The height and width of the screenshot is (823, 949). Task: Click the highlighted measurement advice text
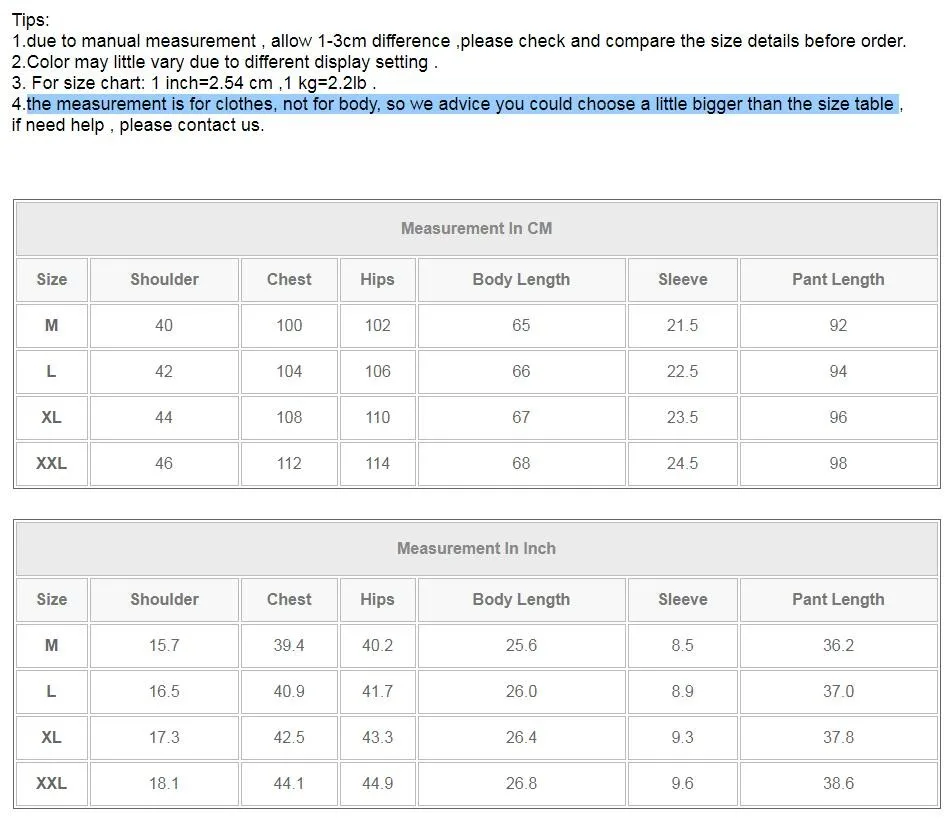pos(462,104)
